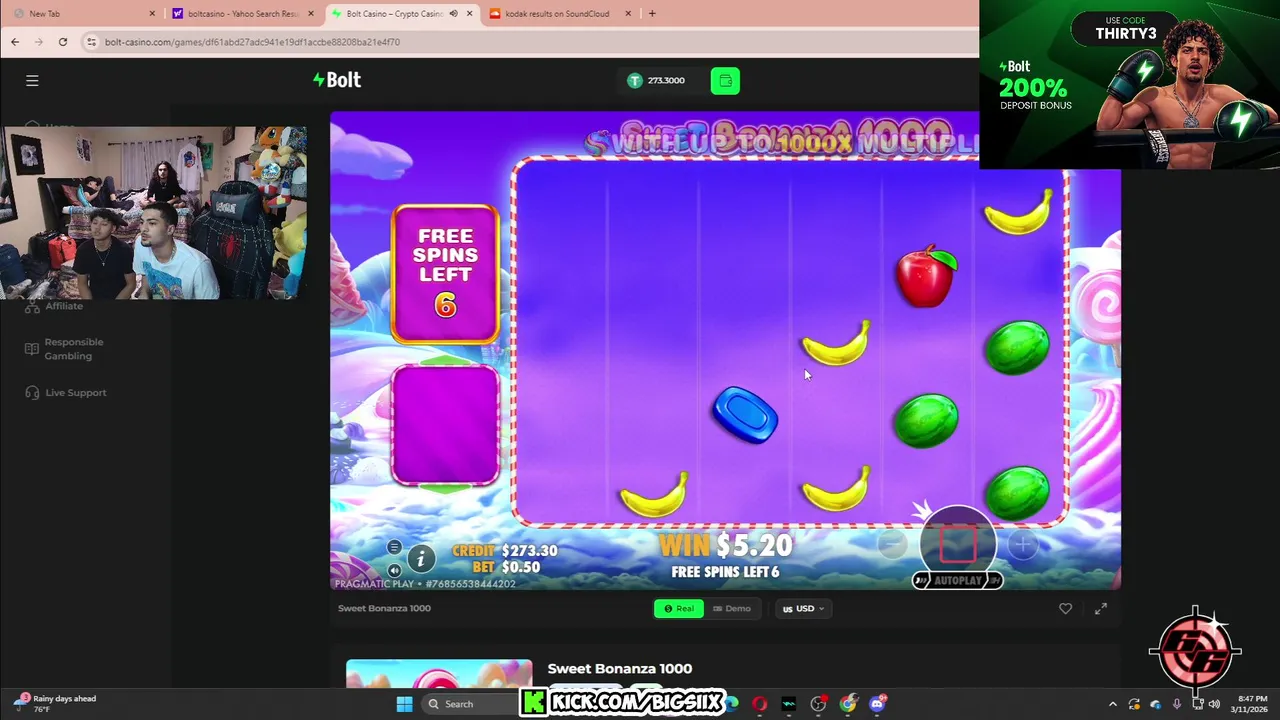This screenshot has height=720, width=1280.
Task: Open the Bolt hamburger menu
Action: 32,80
